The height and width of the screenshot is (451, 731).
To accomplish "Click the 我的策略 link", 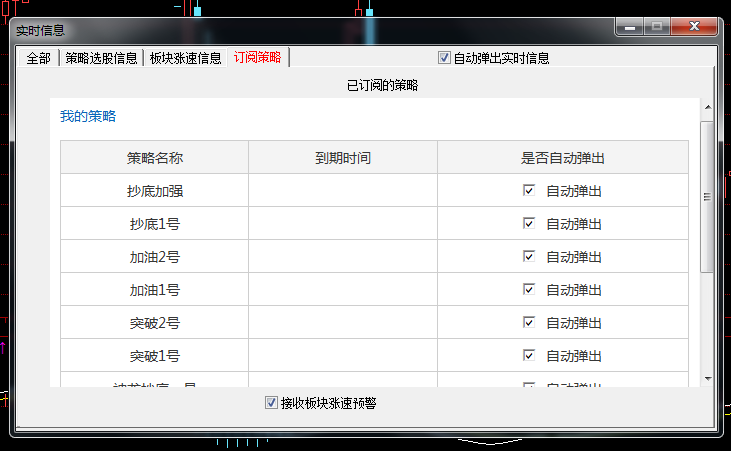I will point(88,117).
